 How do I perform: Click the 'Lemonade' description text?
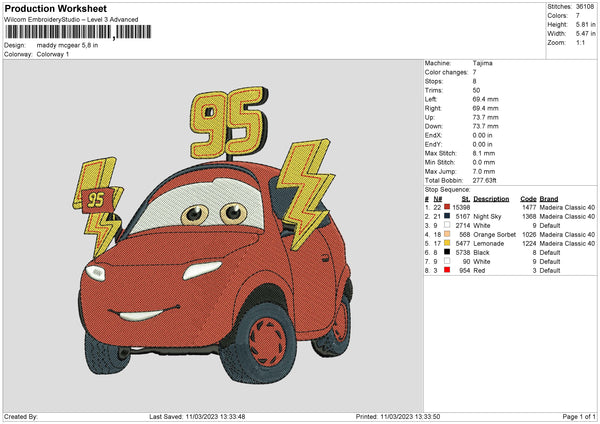tap(489, 243)
